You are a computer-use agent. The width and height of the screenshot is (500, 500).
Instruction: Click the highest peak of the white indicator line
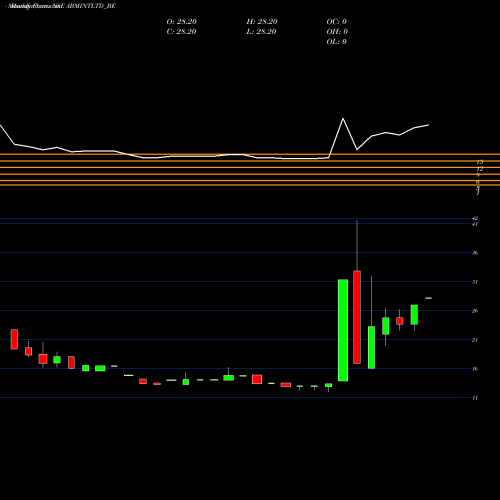(343, 119)
